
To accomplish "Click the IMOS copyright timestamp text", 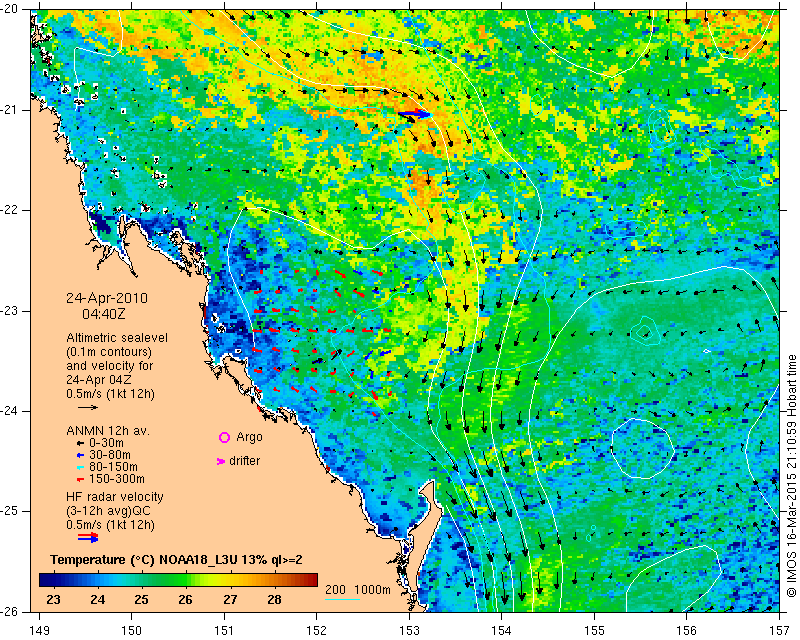I will click(792, 476).
